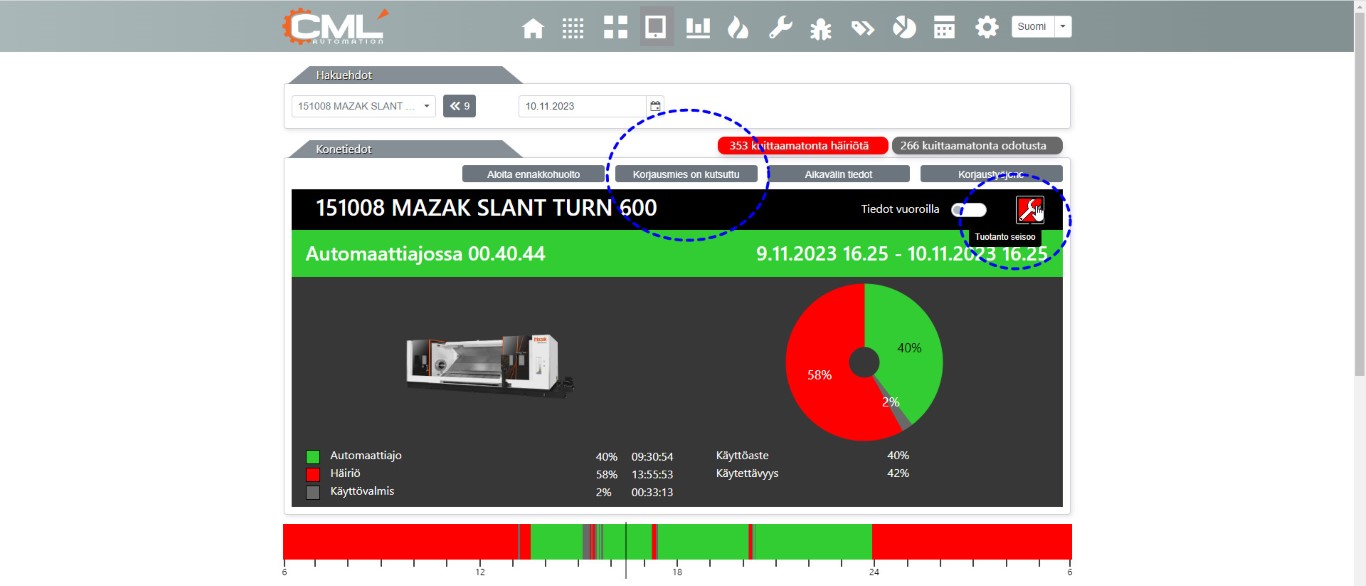Open the machine selector dropdown 151008 MAZAK
This screenshot has width=1366, height=586.
coord(364,106)
